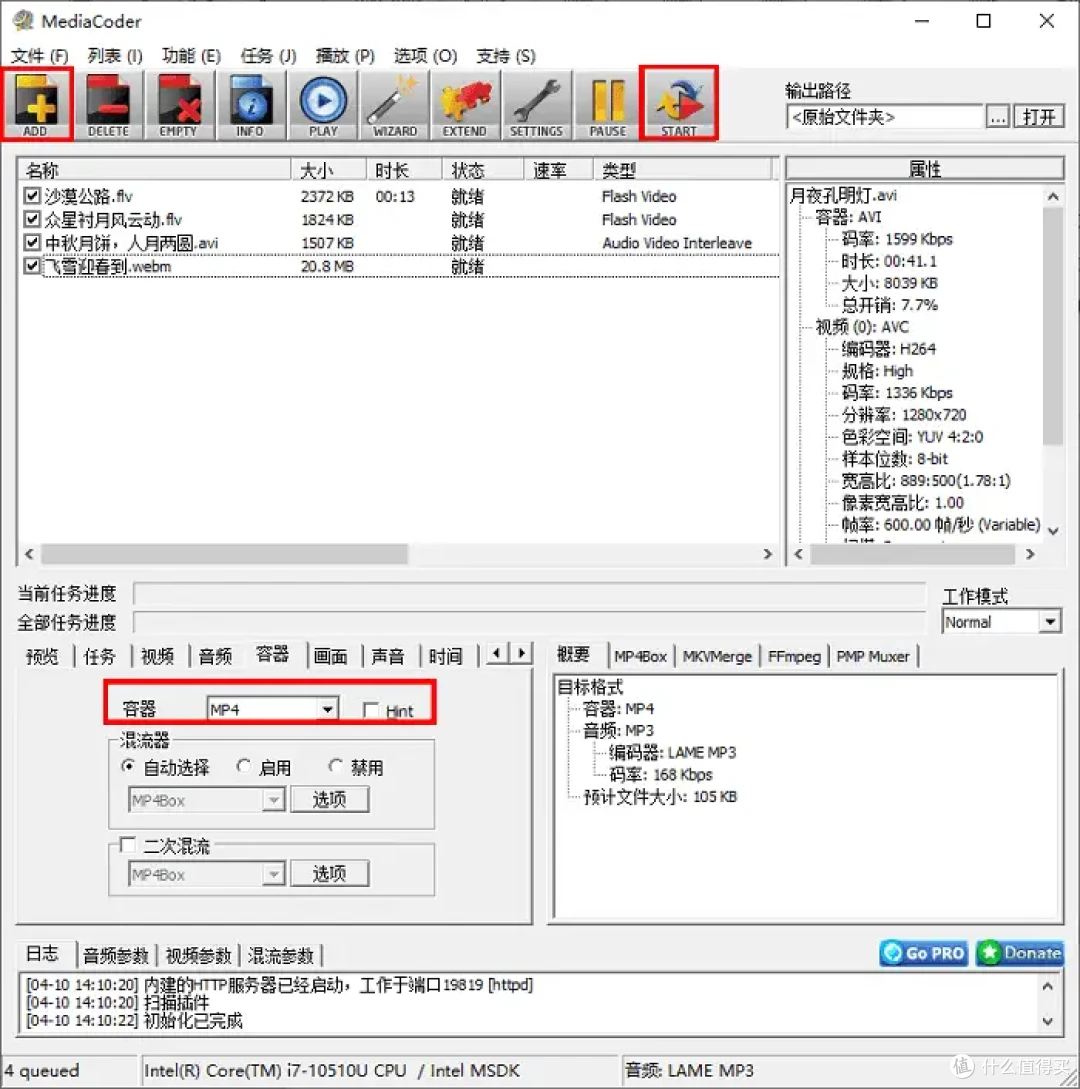Click the 选项 button beside the 混流器 MP4Box dropdown
Image resolution: width=1080 pixels, height=1089 pixels.
click(329, 799)
